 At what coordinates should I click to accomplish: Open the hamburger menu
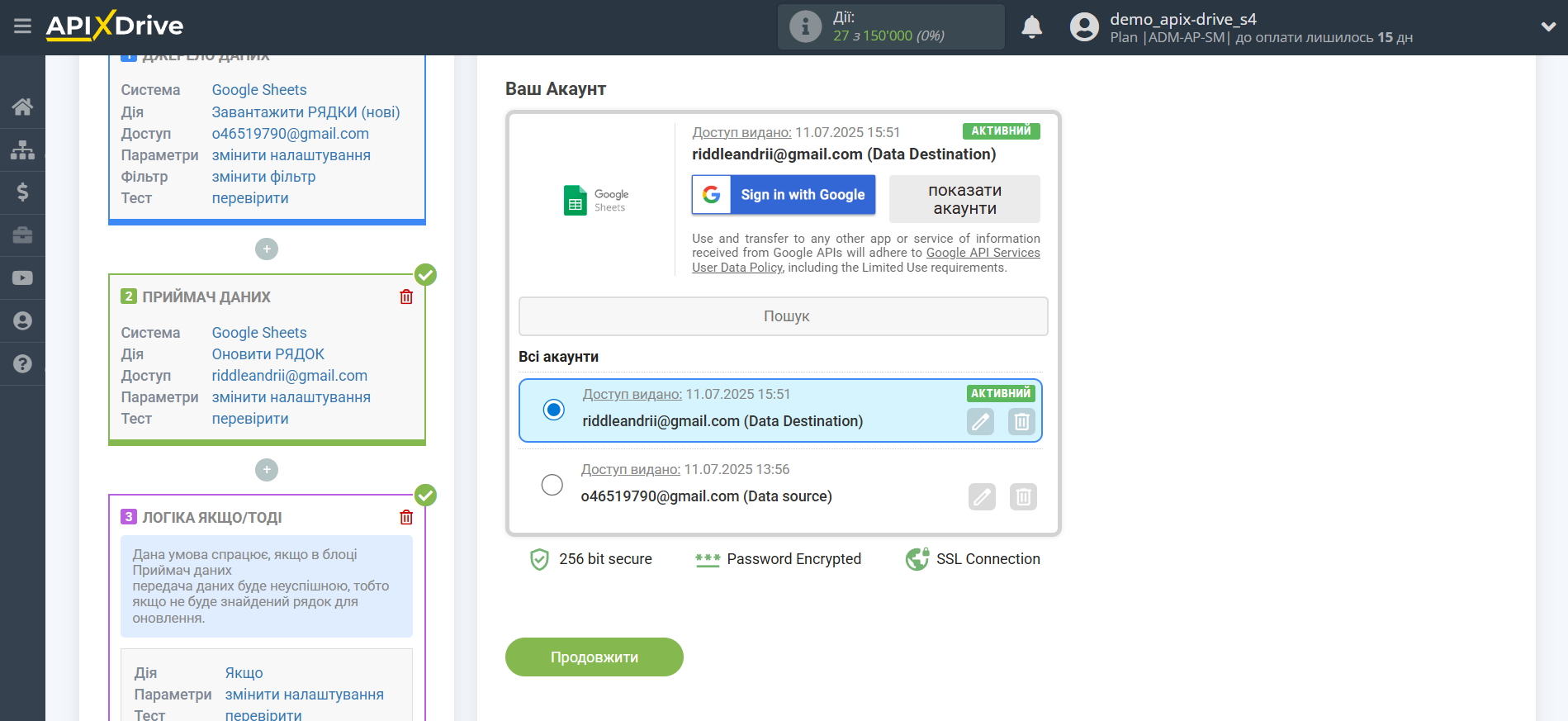pos(22,26)
